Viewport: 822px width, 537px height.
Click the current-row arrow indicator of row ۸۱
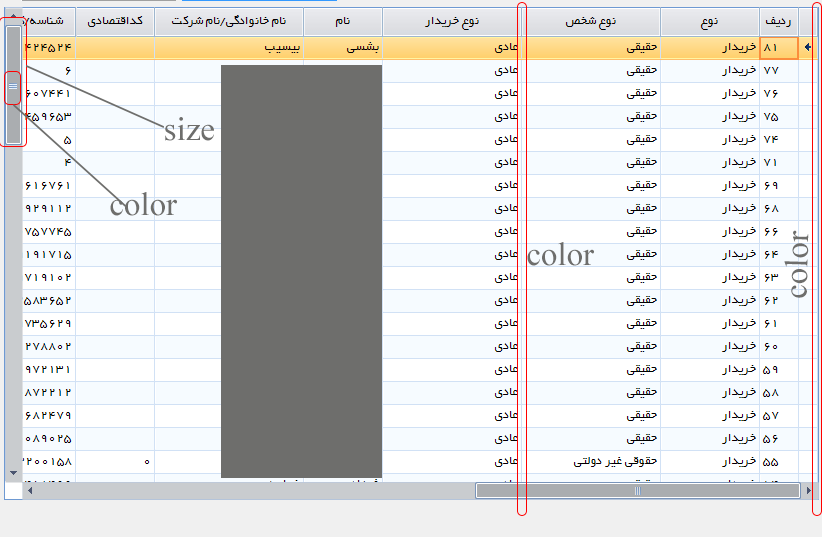[x=808, y=47]
